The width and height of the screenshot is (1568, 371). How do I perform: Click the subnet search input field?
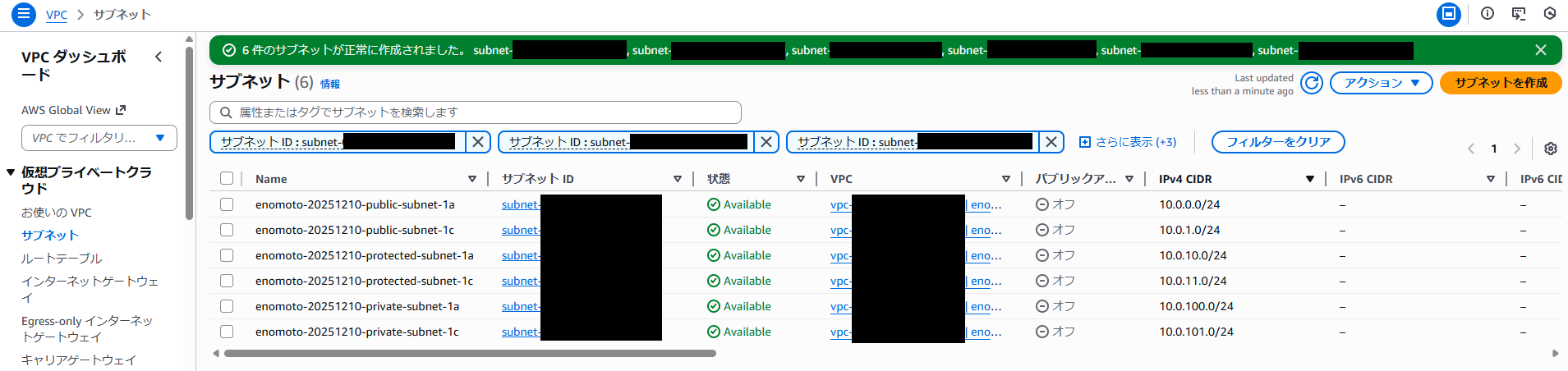pos(476,112)
